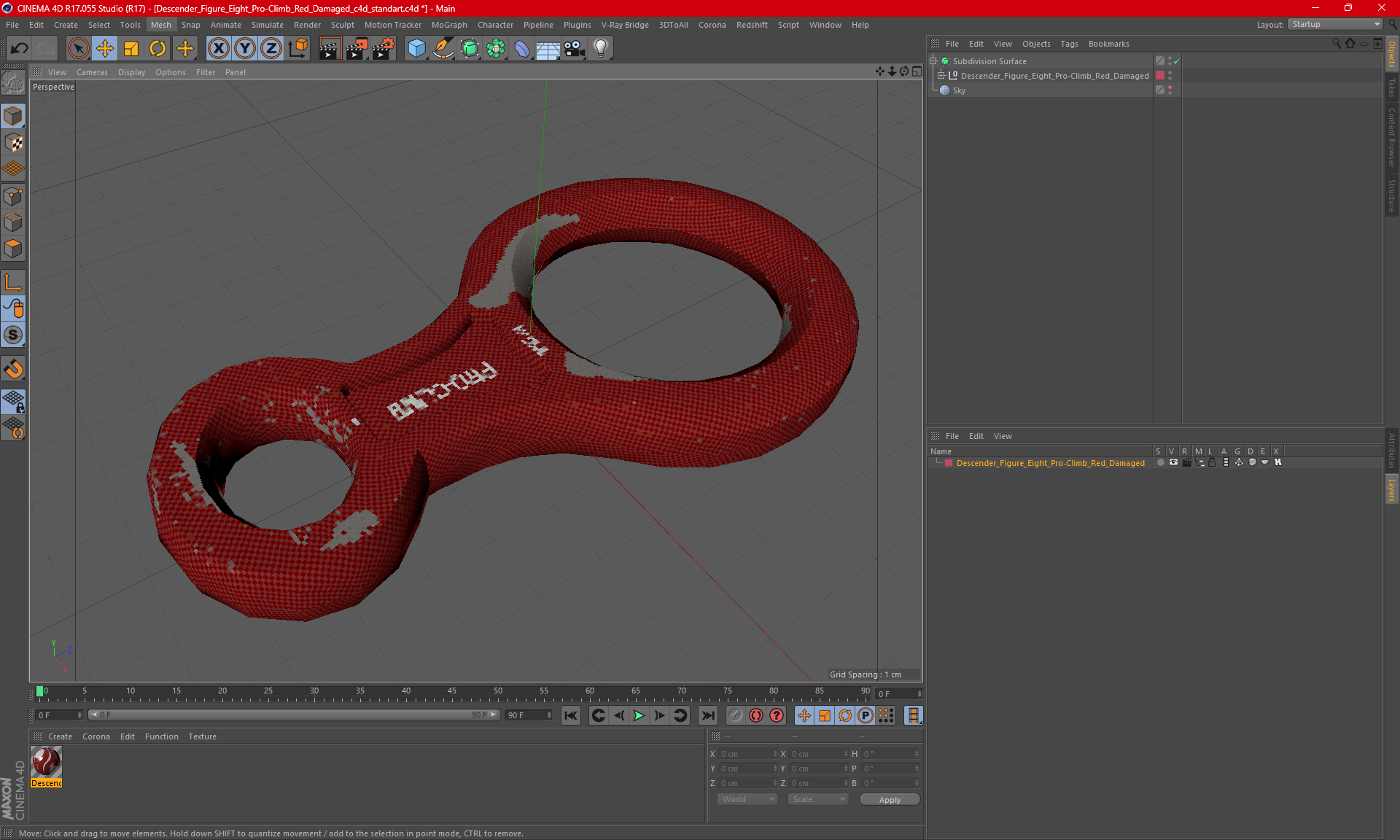Expand end frame 90 F stepper arrows
The height and width of the screenshot is (840, 1400).
point(549,715)
